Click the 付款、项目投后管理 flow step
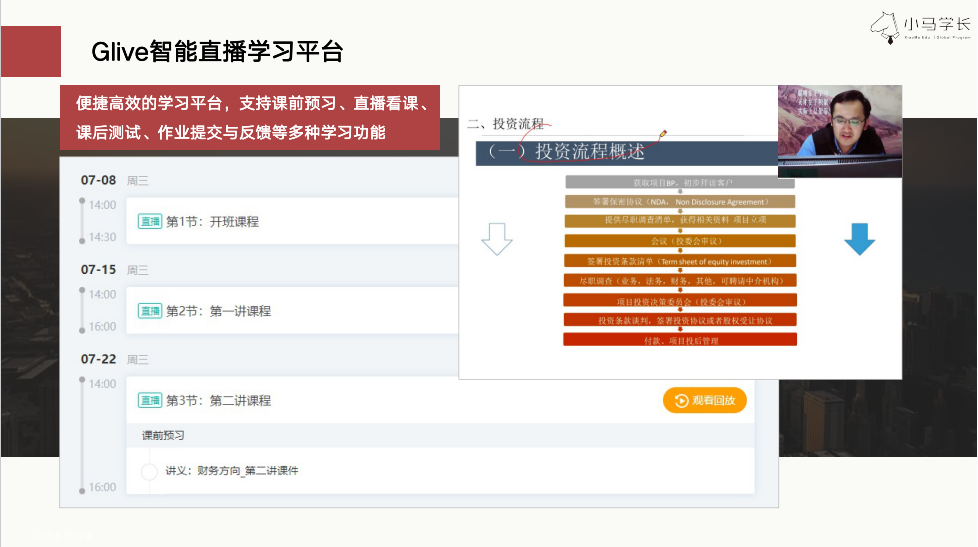 680,340
